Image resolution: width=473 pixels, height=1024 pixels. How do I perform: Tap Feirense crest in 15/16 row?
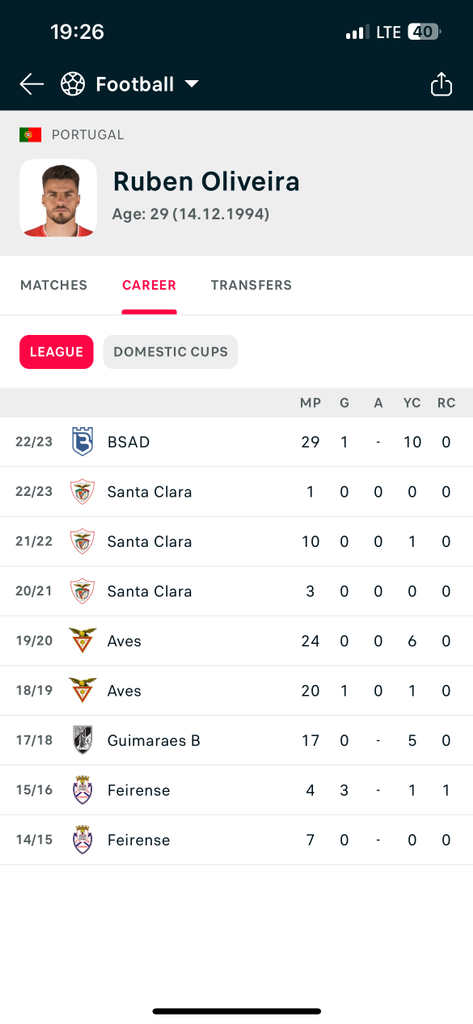click(82, 790)
